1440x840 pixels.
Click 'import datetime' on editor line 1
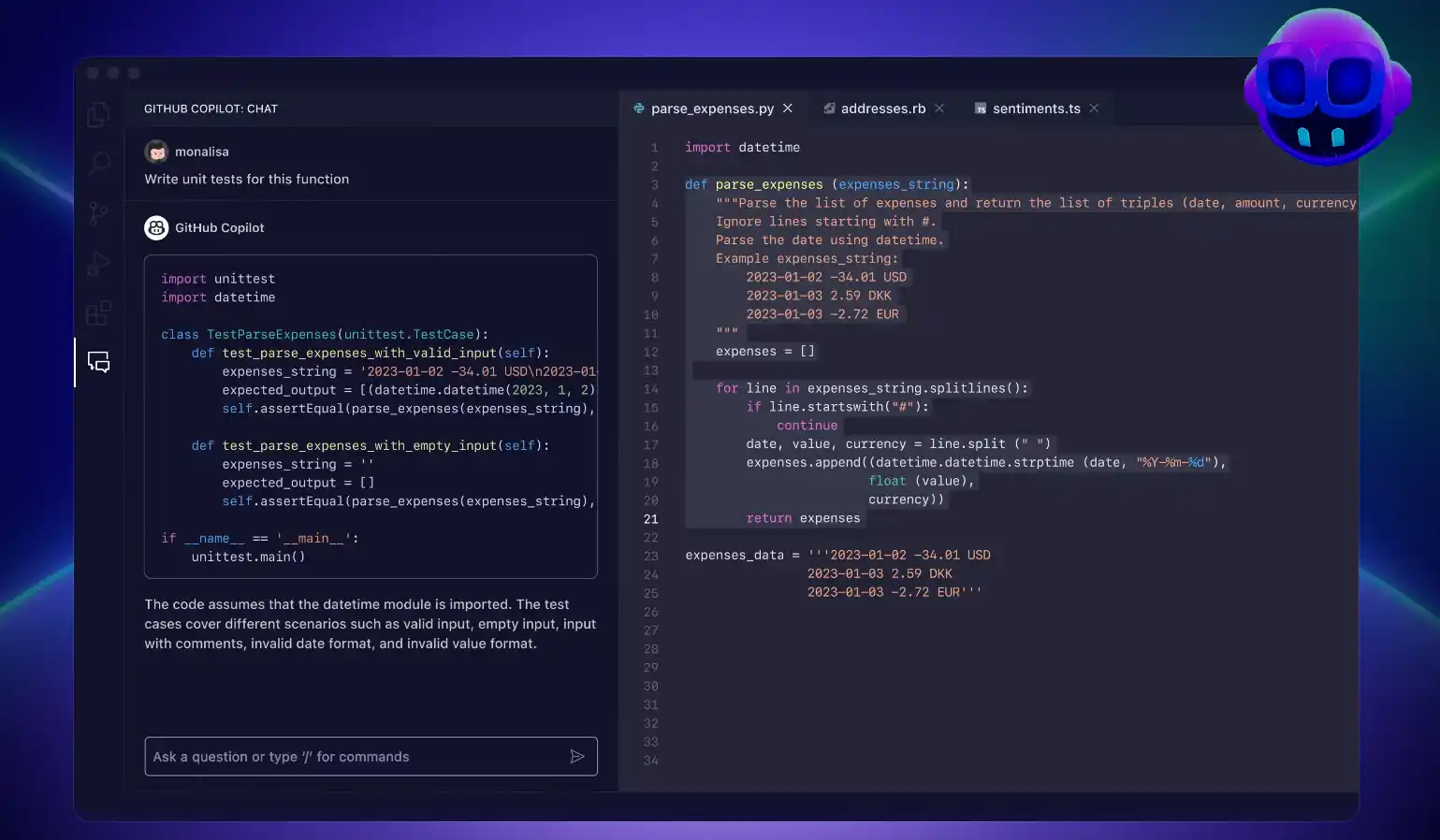pyautogui.click(x=743, y=147)
